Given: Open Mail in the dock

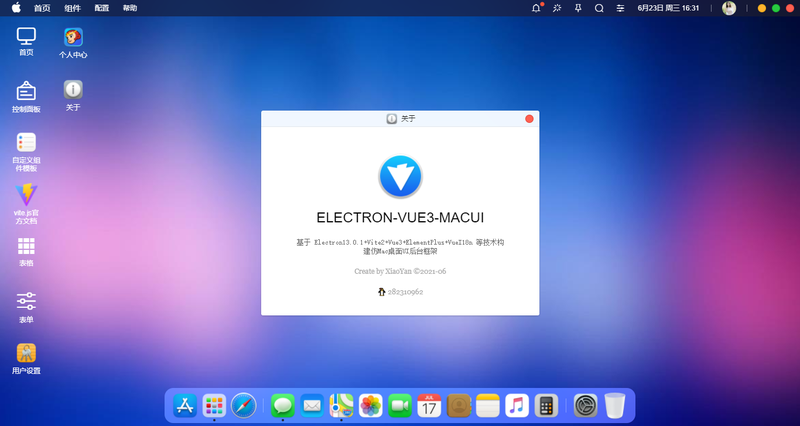Looking at the screenshot, I should point(312,406).
